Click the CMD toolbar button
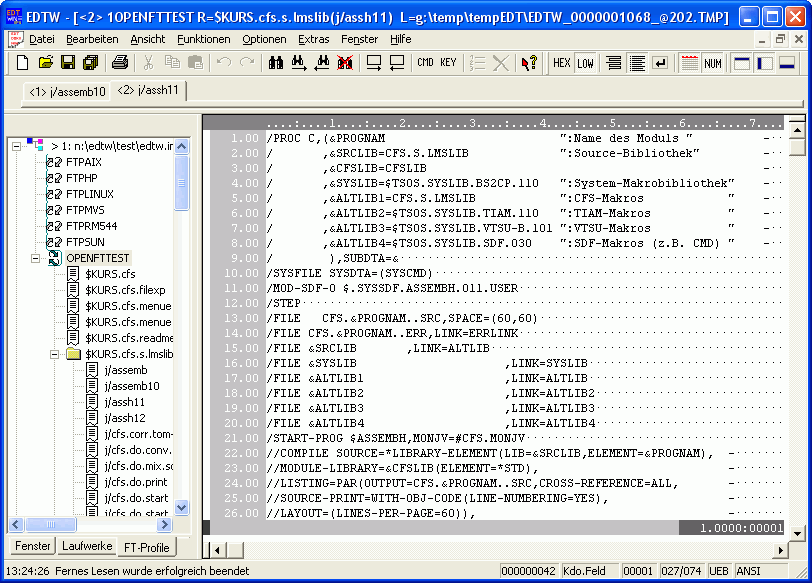812x583 pixels. click(x=425, y=63)
